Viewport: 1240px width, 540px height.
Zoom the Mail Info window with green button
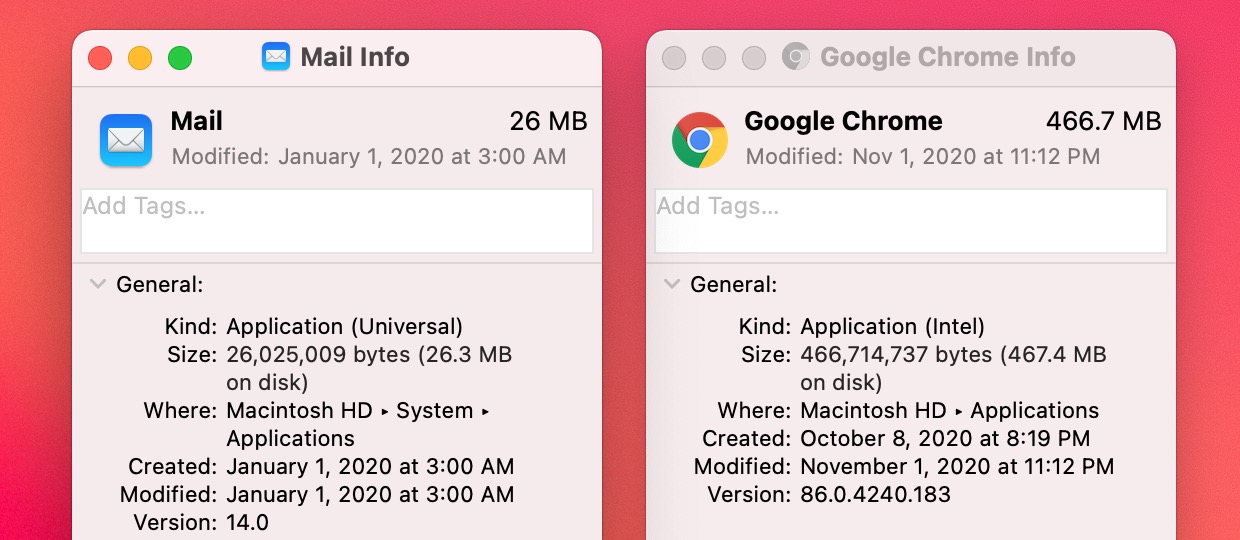point(180,58)
